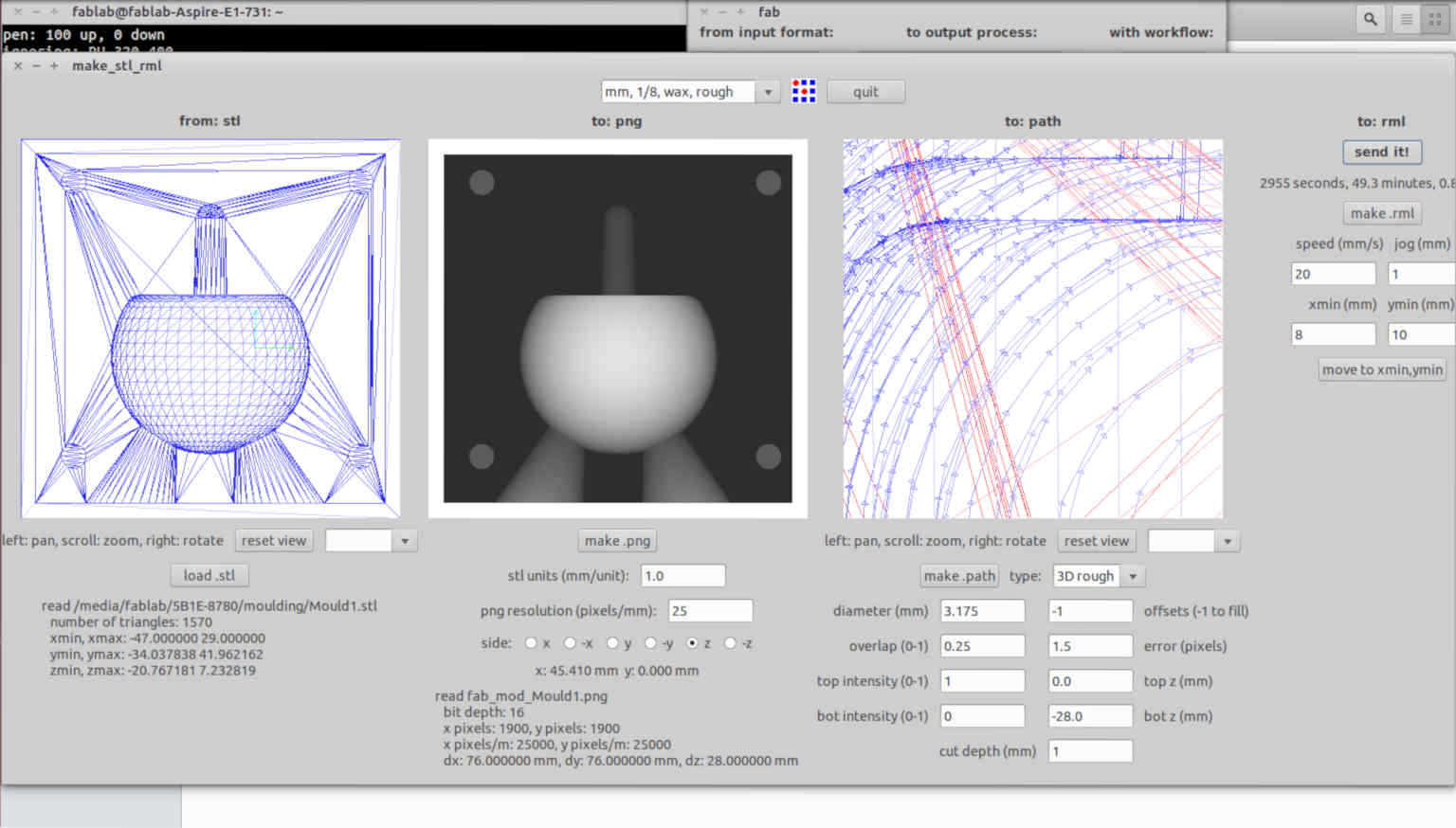
Task: Click 'to output process:' in the fab window
Action: [x=972, y=32]
